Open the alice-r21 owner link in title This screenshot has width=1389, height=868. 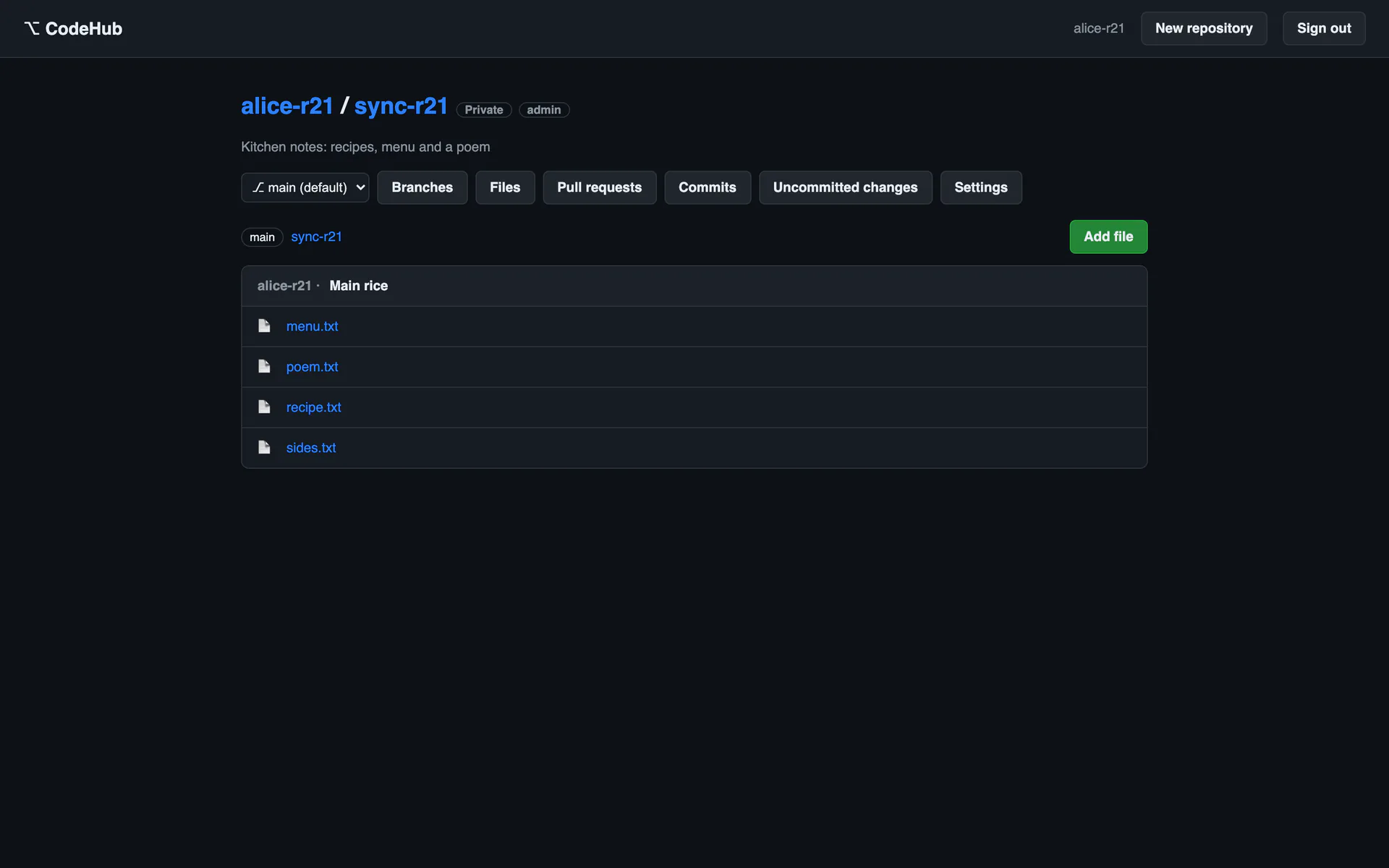[287, 106]
